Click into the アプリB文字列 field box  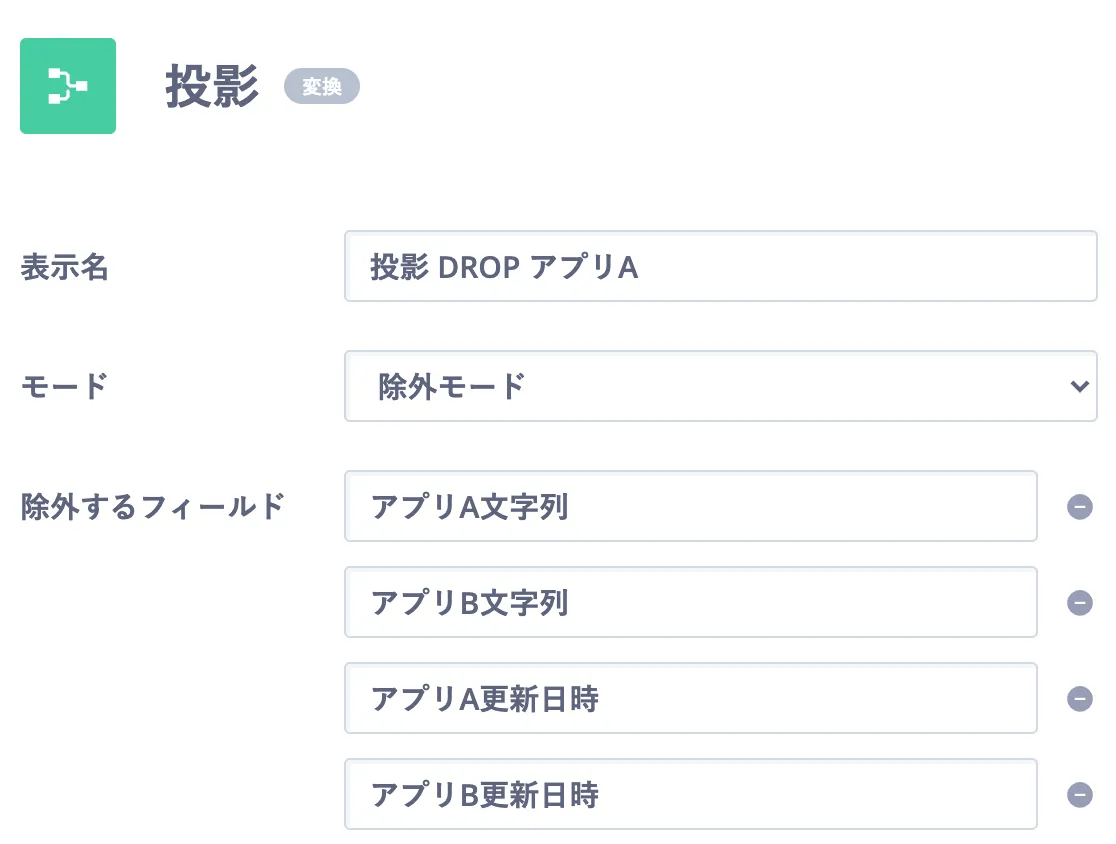point(690,603)
